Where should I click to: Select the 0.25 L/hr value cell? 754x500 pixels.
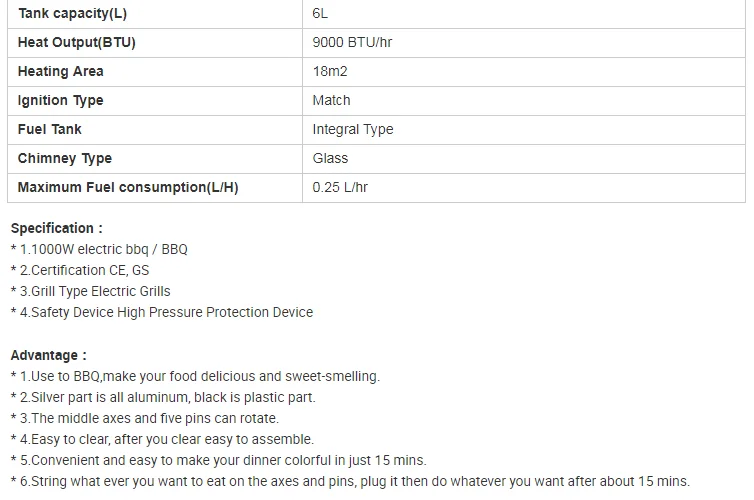point(524,188)
